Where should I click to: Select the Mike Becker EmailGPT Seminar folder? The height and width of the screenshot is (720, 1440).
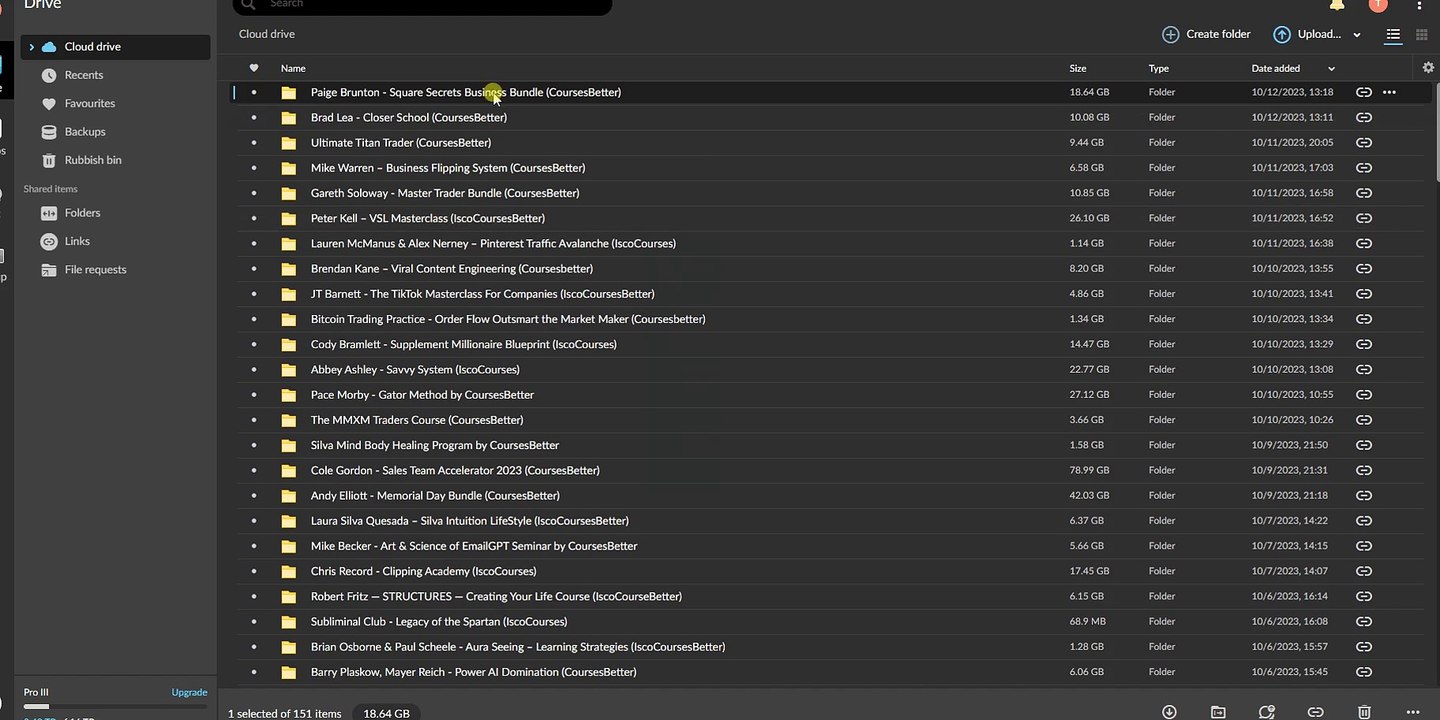(x=474, y=546)
